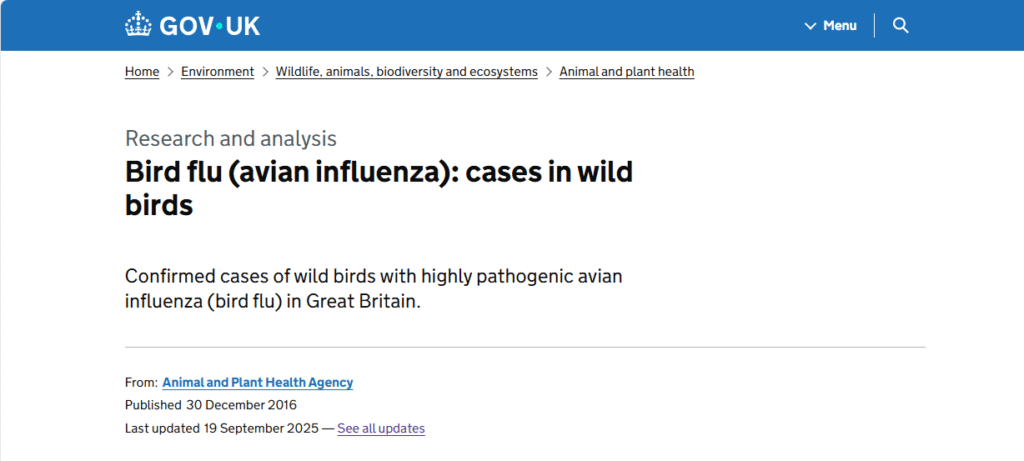1024x461 pixels.
Task: Click See all updates link
Action: click(380, 428)
